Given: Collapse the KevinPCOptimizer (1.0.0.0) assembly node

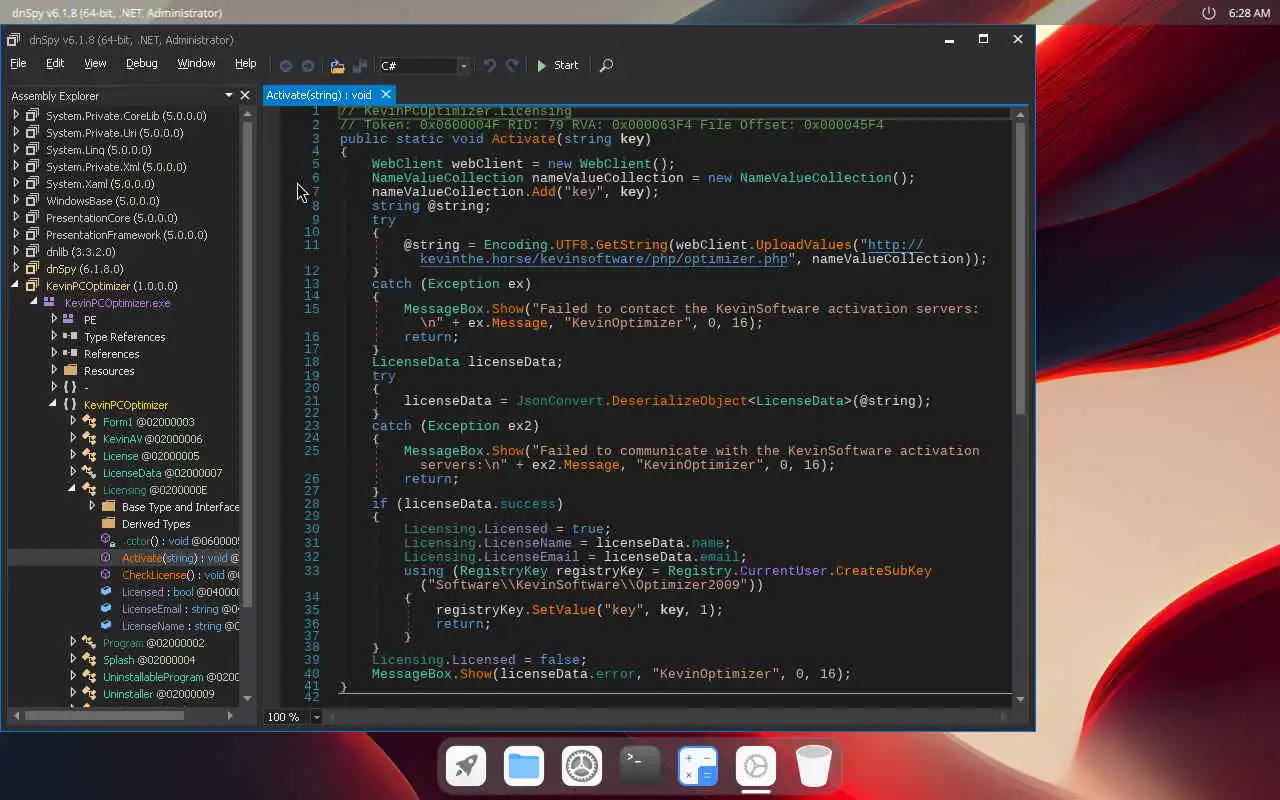Looking at the screenshot, I should coord(16,286).
